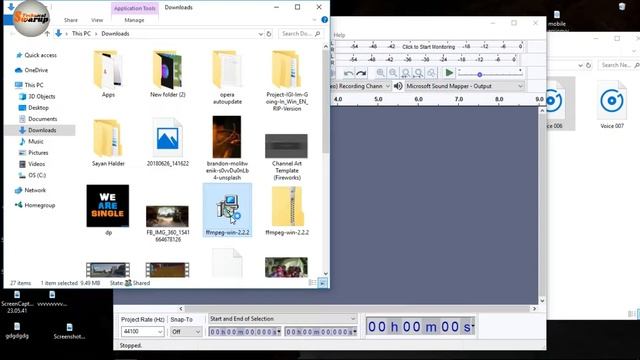Click the 7.0 mark on Audacity timeline
This screenshot has height=360, width=640.
pyautogui.click(x=459, y=99)
